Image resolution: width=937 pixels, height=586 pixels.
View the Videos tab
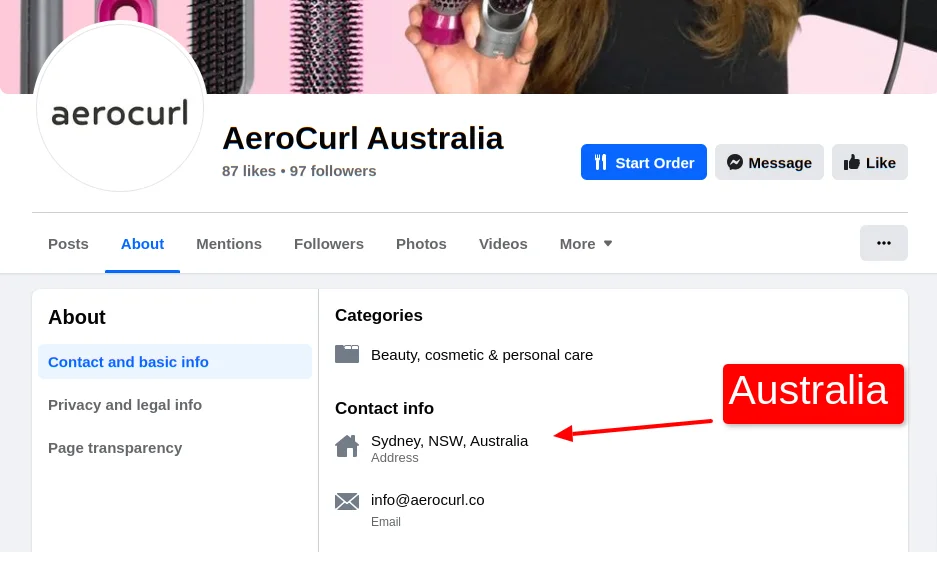[x=503, y=243]
